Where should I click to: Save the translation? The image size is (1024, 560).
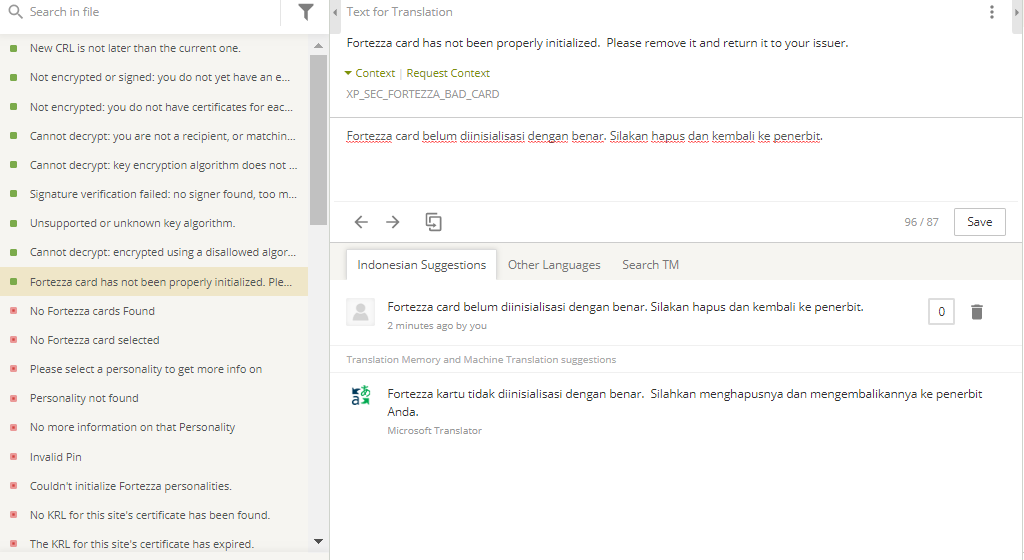coord(980,222)
